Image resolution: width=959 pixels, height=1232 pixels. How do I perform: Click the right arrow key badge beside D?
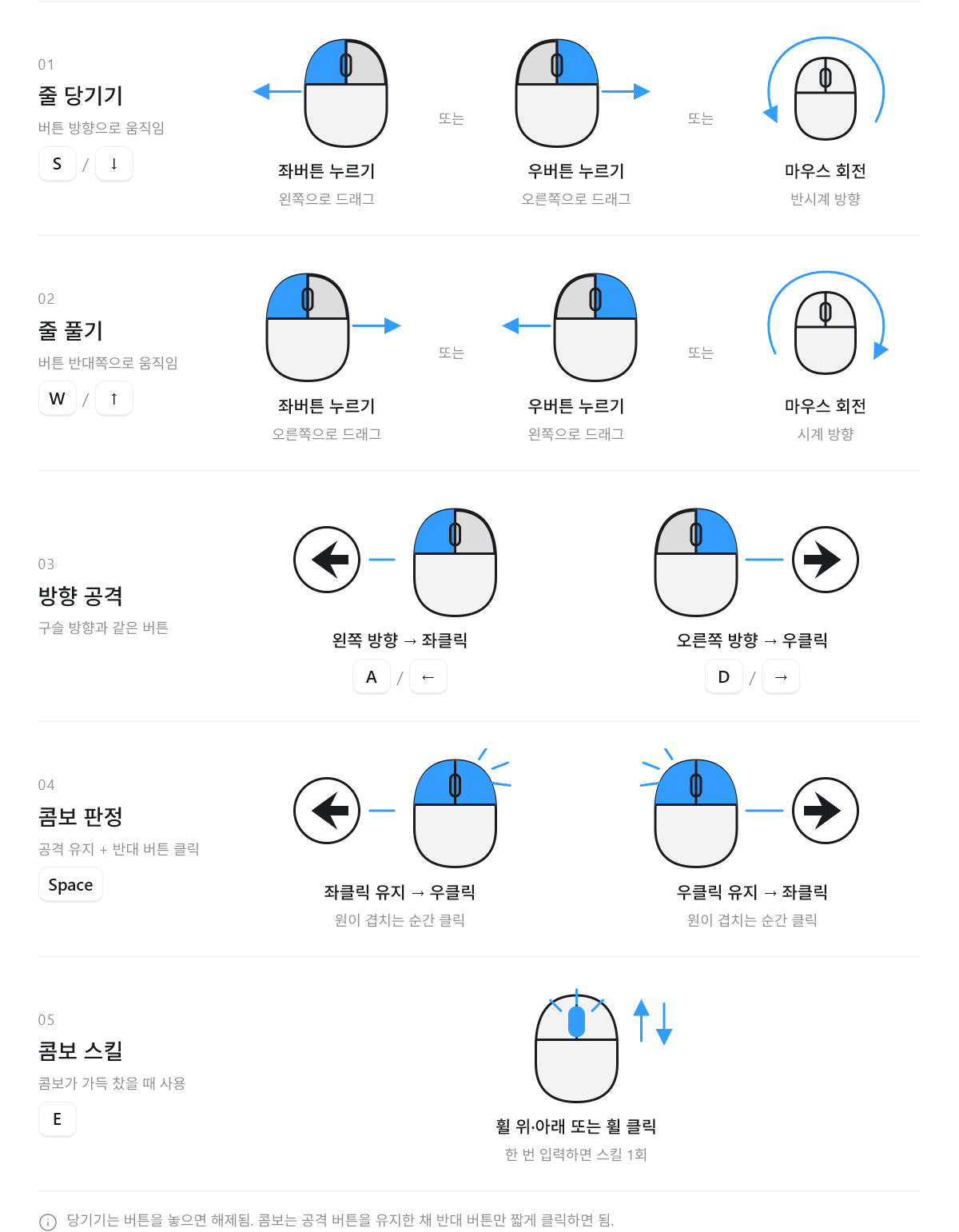[781, 677]
